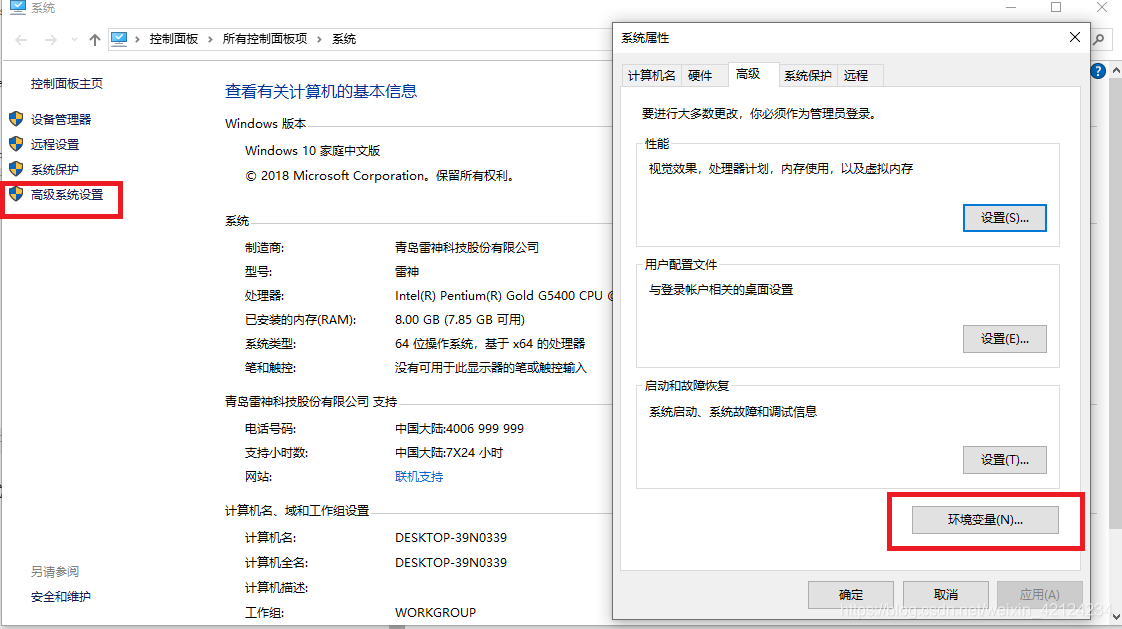The height and width of the screenshot is (629, 1122).
Task: Open System Protection link (系统保护) in sidebar
Action: [55, 170]
